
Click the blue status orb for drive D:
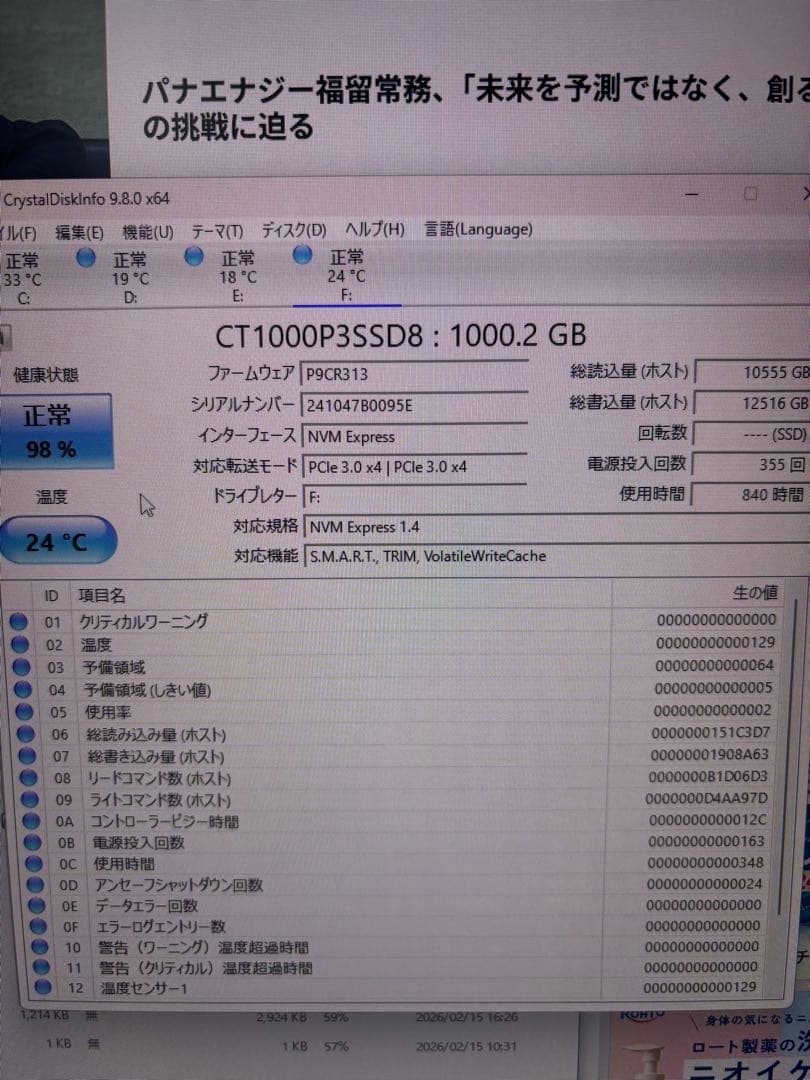coord(86,258)
